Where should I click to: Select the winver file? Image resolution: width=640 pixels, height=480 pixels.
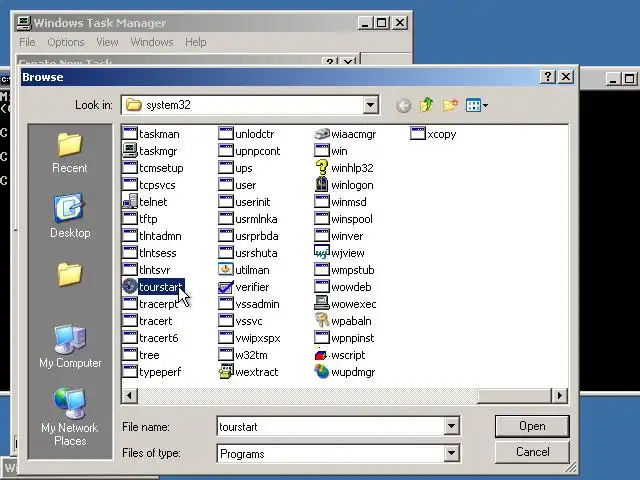point(339,236)
